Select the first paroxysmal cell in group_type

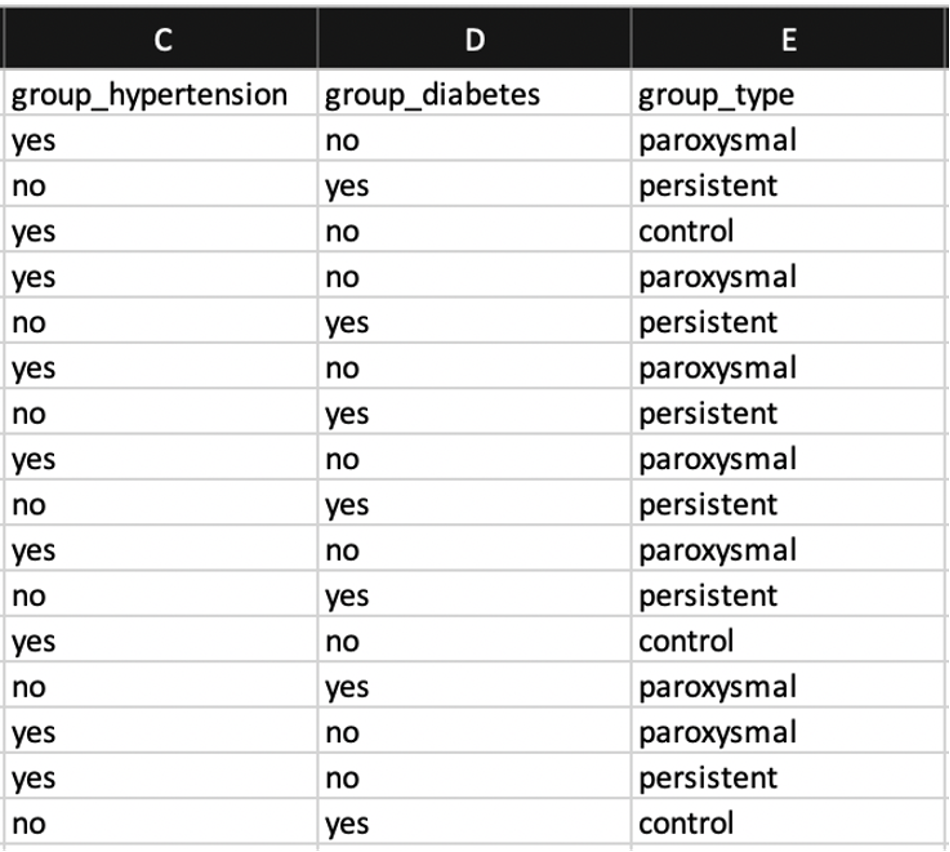(x=788, y=140)
